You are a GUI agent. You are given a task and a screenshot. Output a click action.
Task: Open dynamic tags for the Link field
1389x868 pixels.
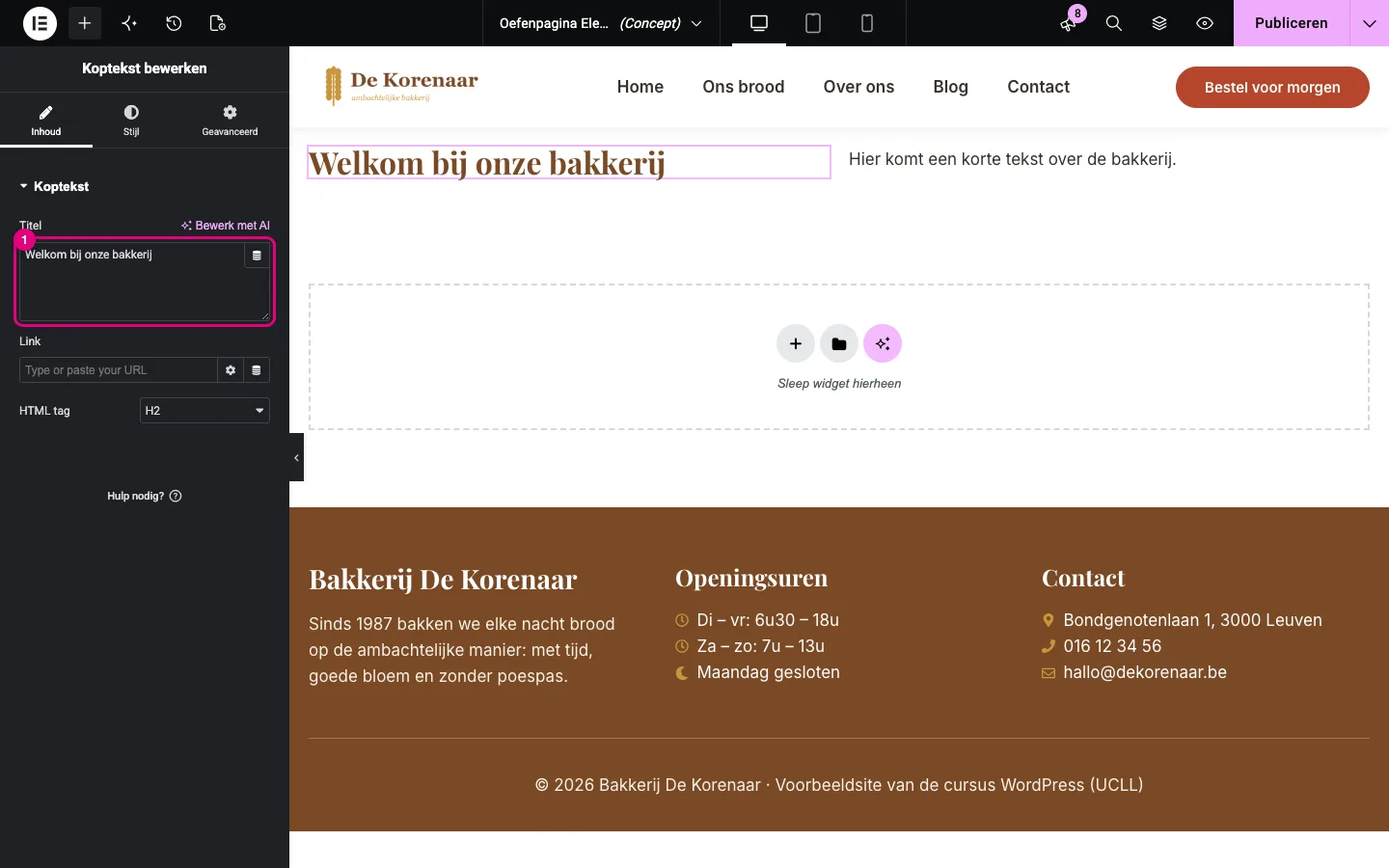click(x=257, y=370)
